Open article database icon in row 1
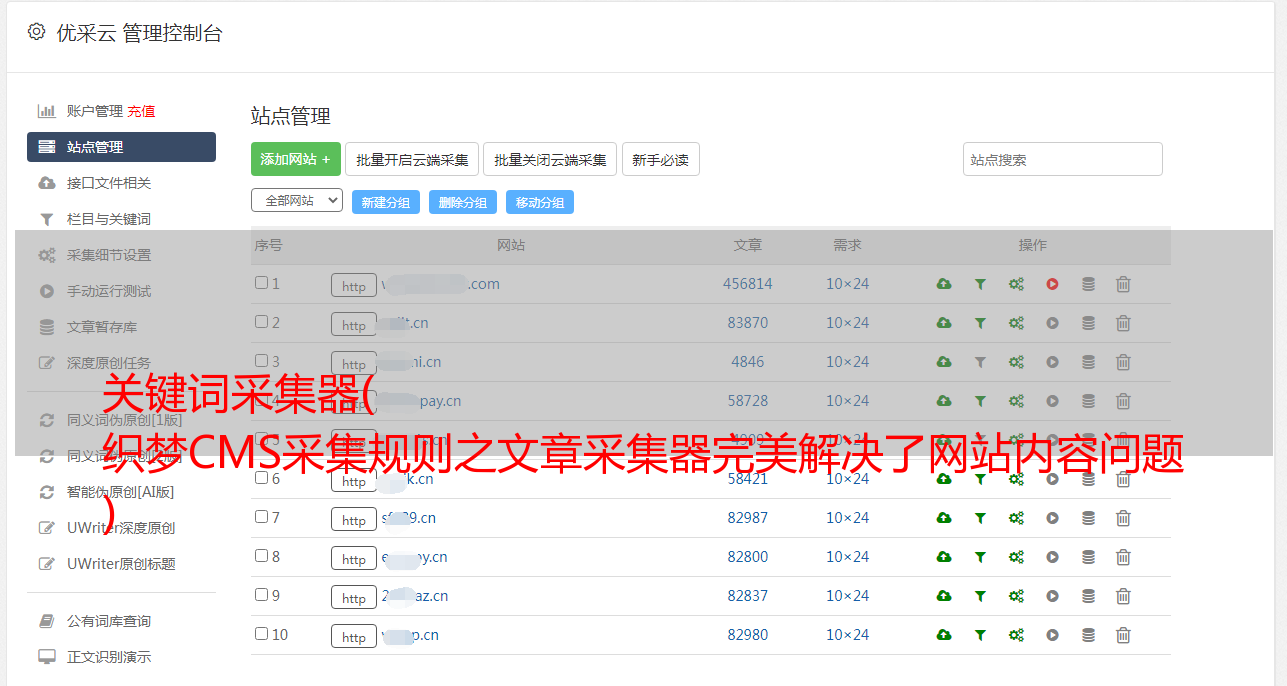1287x686 pixels. (1088, 284)
